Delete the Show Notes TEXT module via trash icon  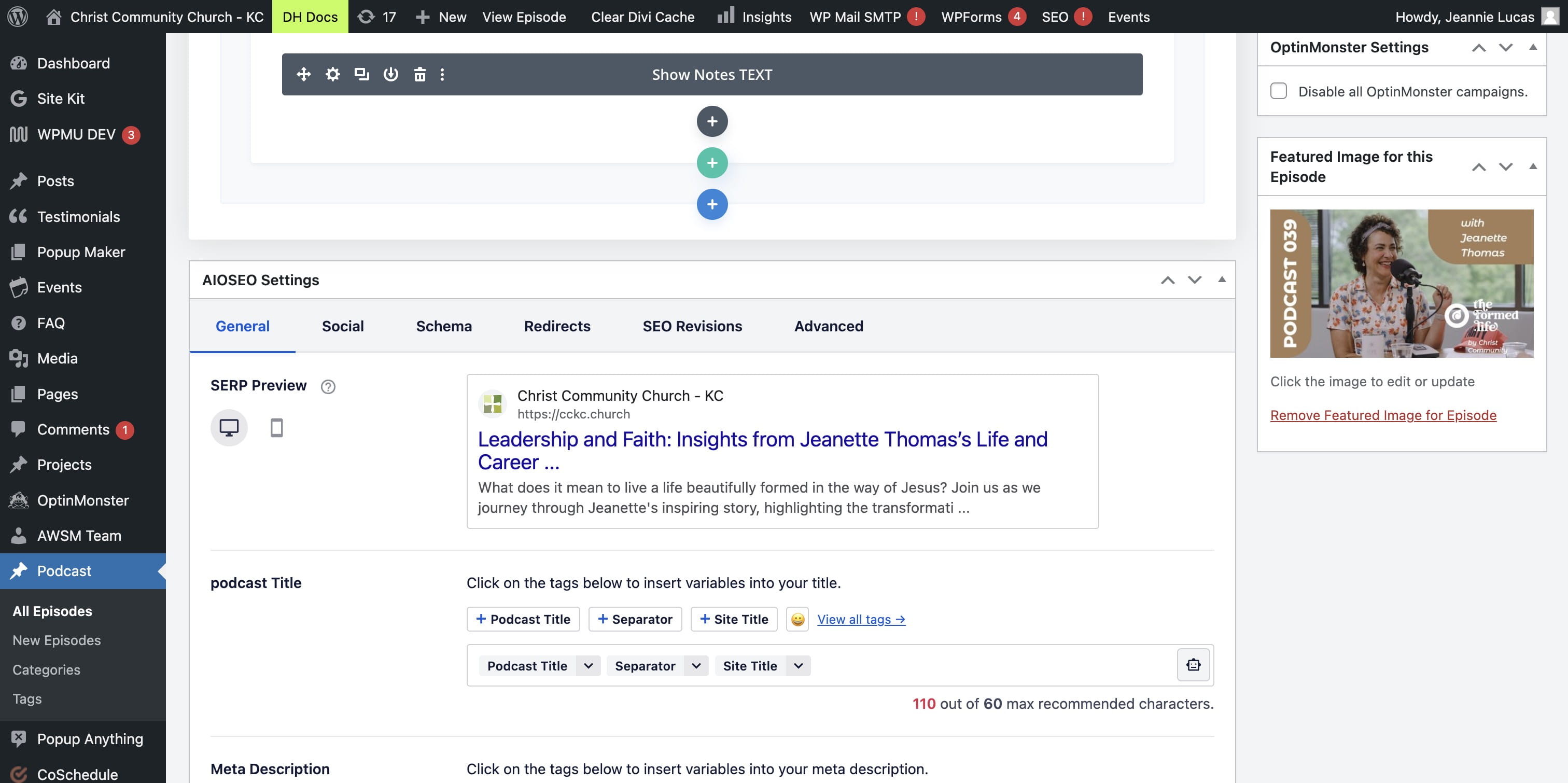420,74
